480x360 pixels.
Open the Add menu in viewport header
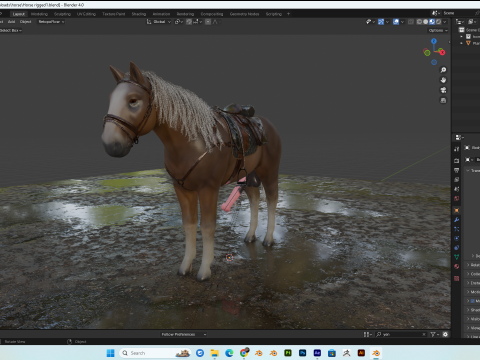[11, 22]
